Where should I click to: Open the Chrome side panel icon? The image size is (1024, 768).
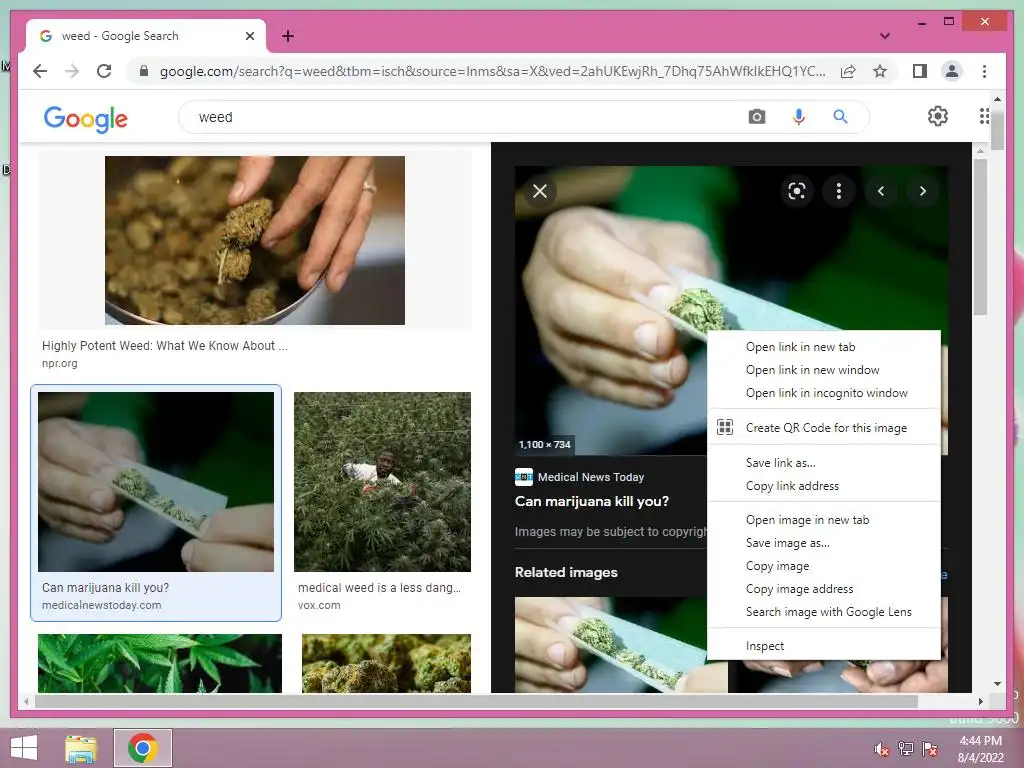(x=920, y=71)
